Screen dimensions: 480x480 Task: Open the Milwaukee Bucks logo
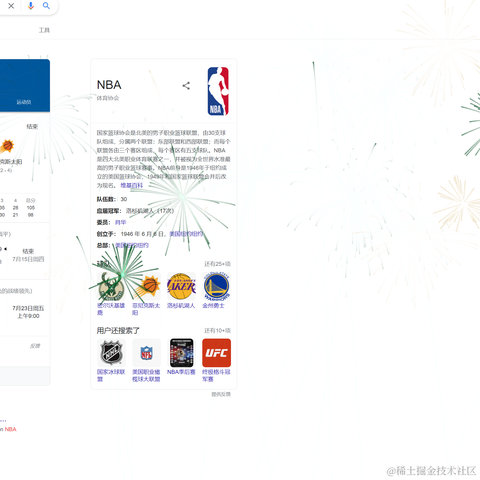click(111, 286)
